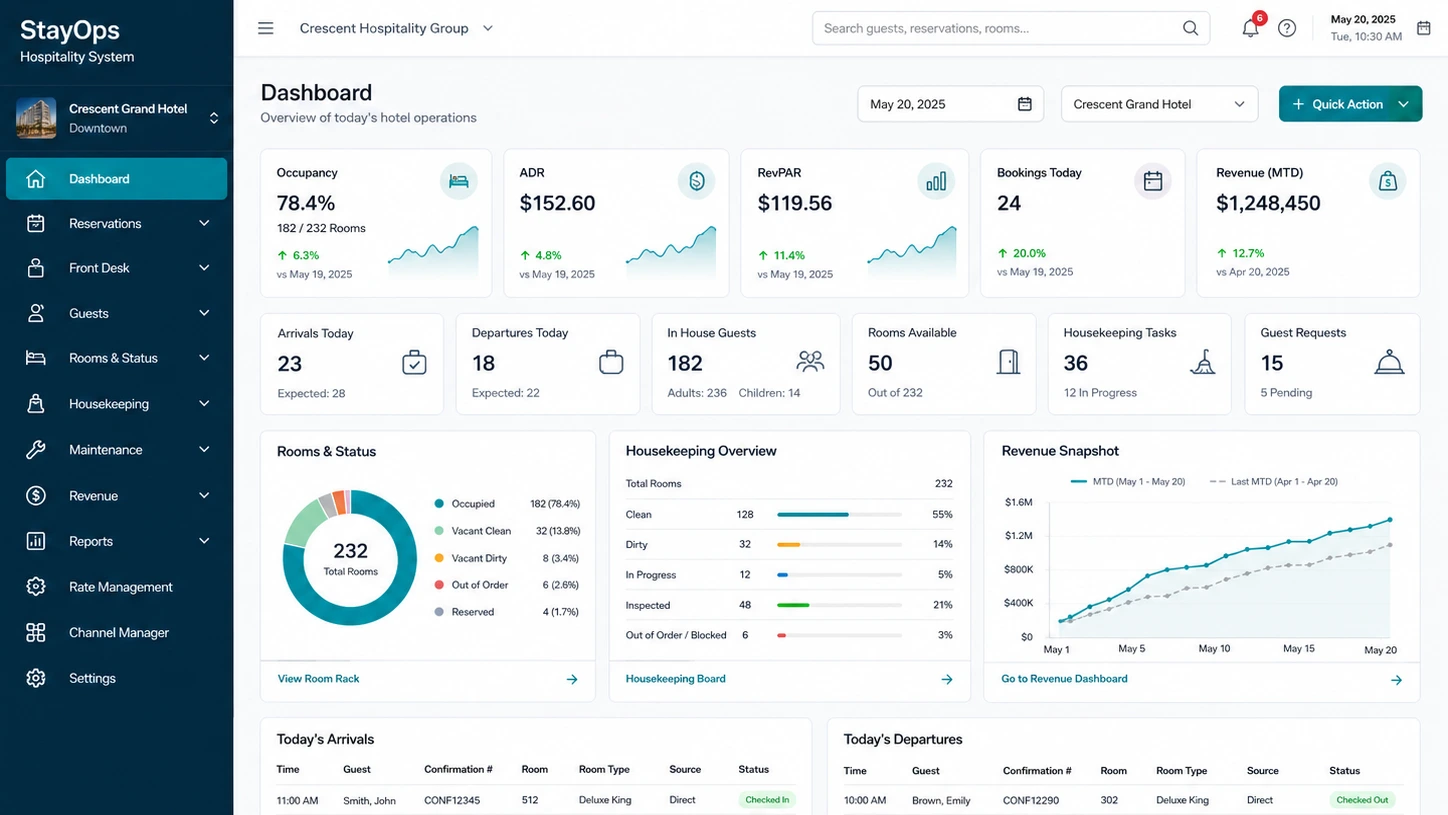Click the search magnifier icon

pos(1190,28)
